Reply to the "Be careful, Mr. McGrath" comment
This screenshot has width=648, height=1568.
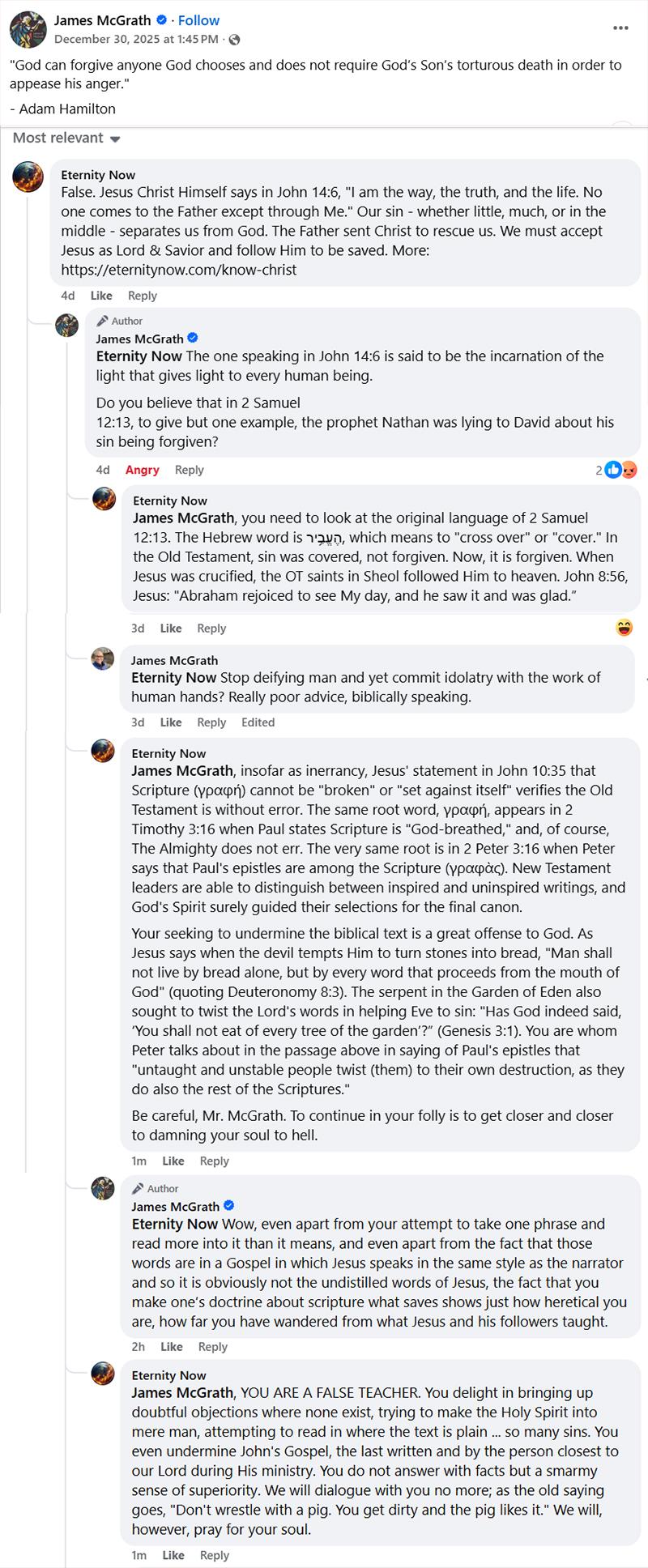pyautogui.click(x=215, y=1161)
